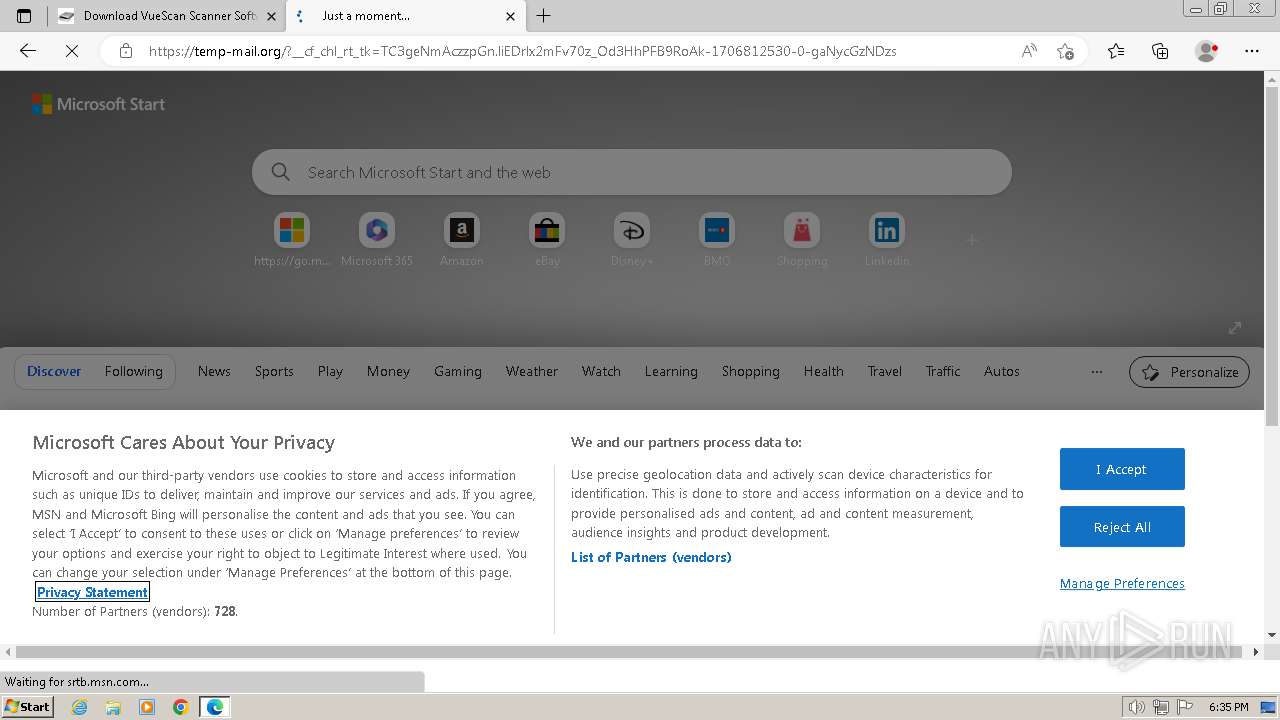Open the Money category

[388, 371]
